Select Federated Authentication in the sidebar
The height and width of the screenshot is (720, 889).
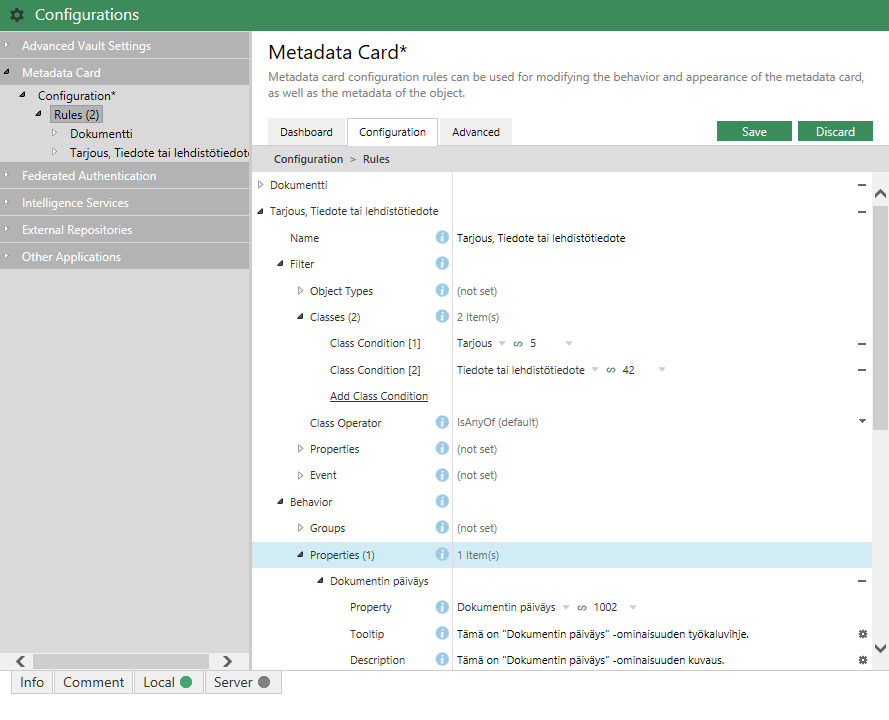click(89, 176)
